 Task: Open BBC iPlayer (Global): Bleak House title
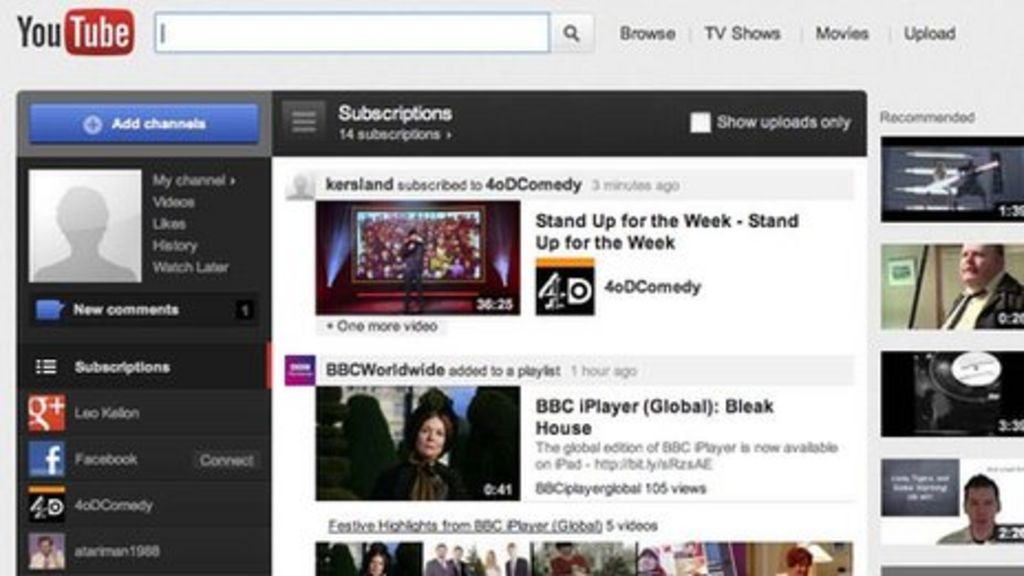pyautogui.click(x=654, y=417)
